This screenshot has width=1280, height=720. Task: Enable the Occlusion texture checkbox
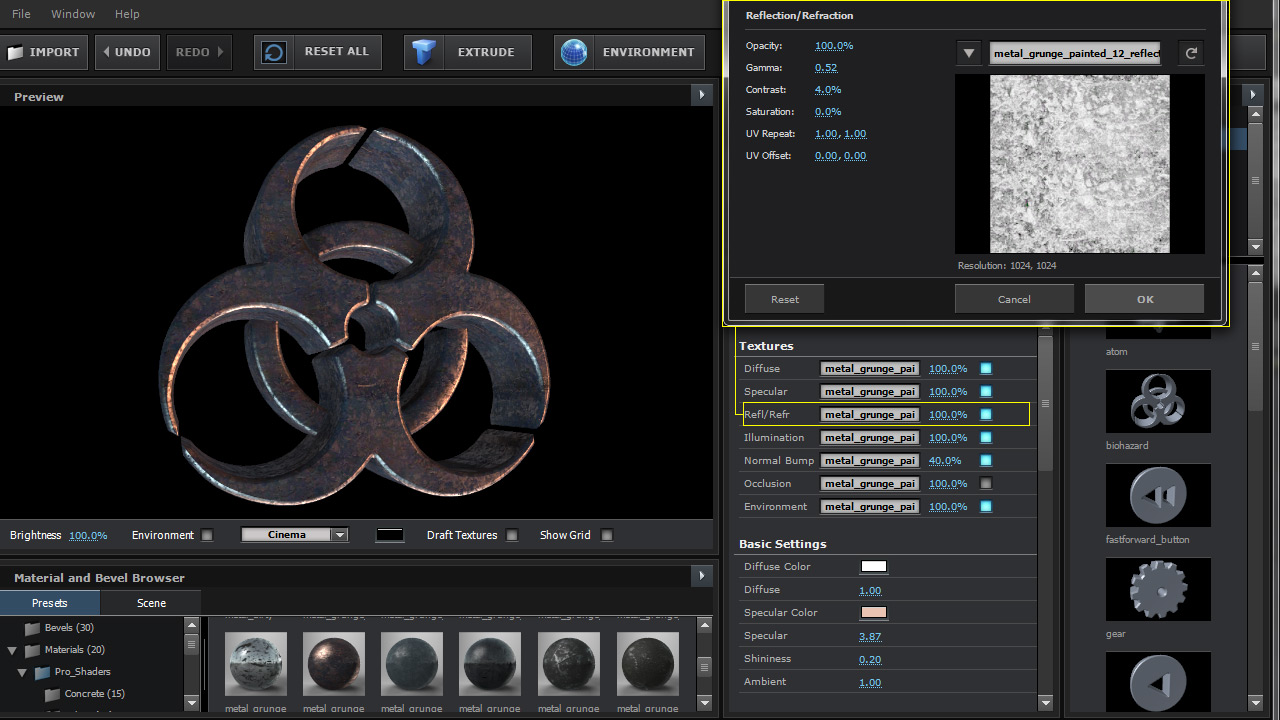tap(986, 484)
